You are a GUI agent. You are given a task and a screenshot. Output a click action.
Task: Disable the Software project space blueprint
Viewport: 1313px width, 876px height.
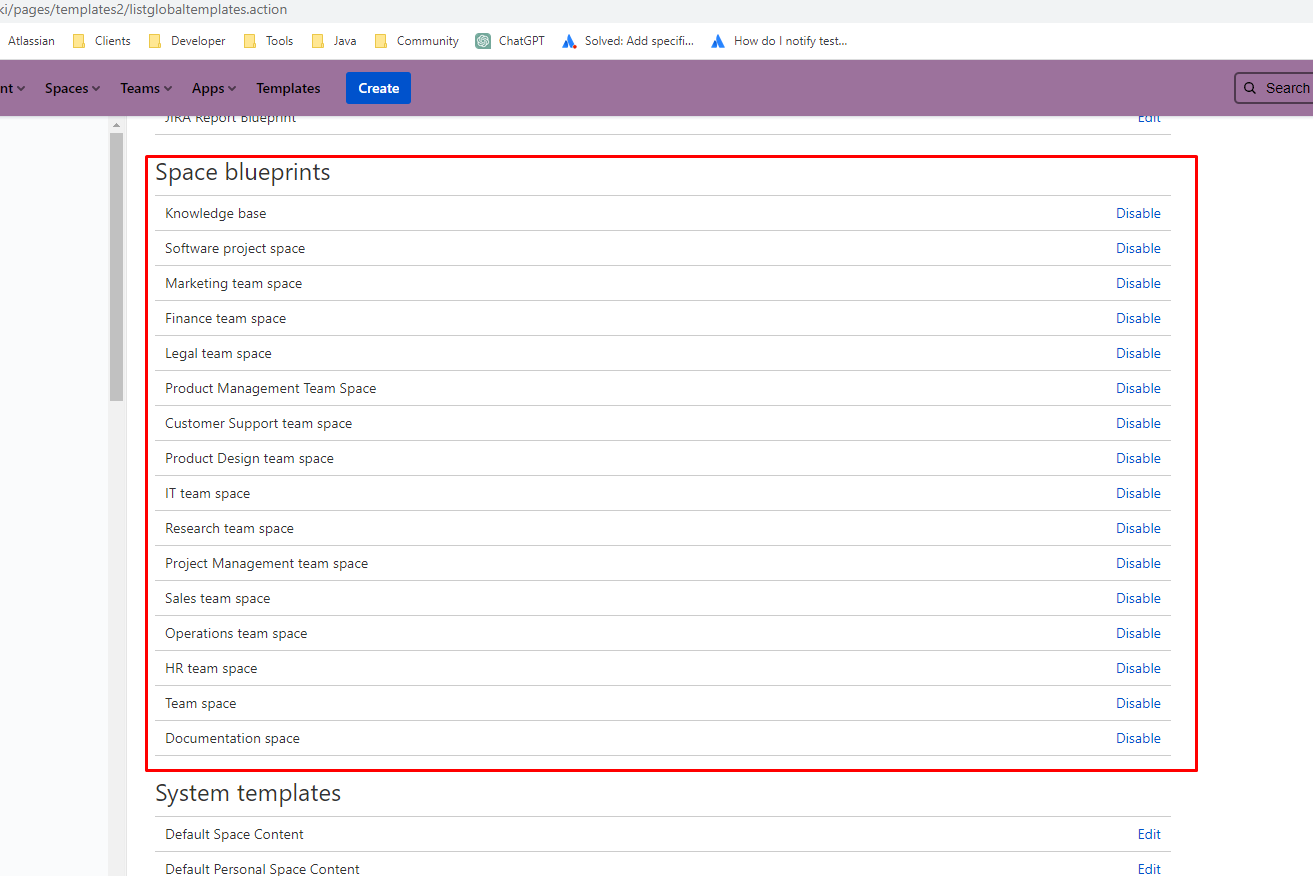[1138, 248]
